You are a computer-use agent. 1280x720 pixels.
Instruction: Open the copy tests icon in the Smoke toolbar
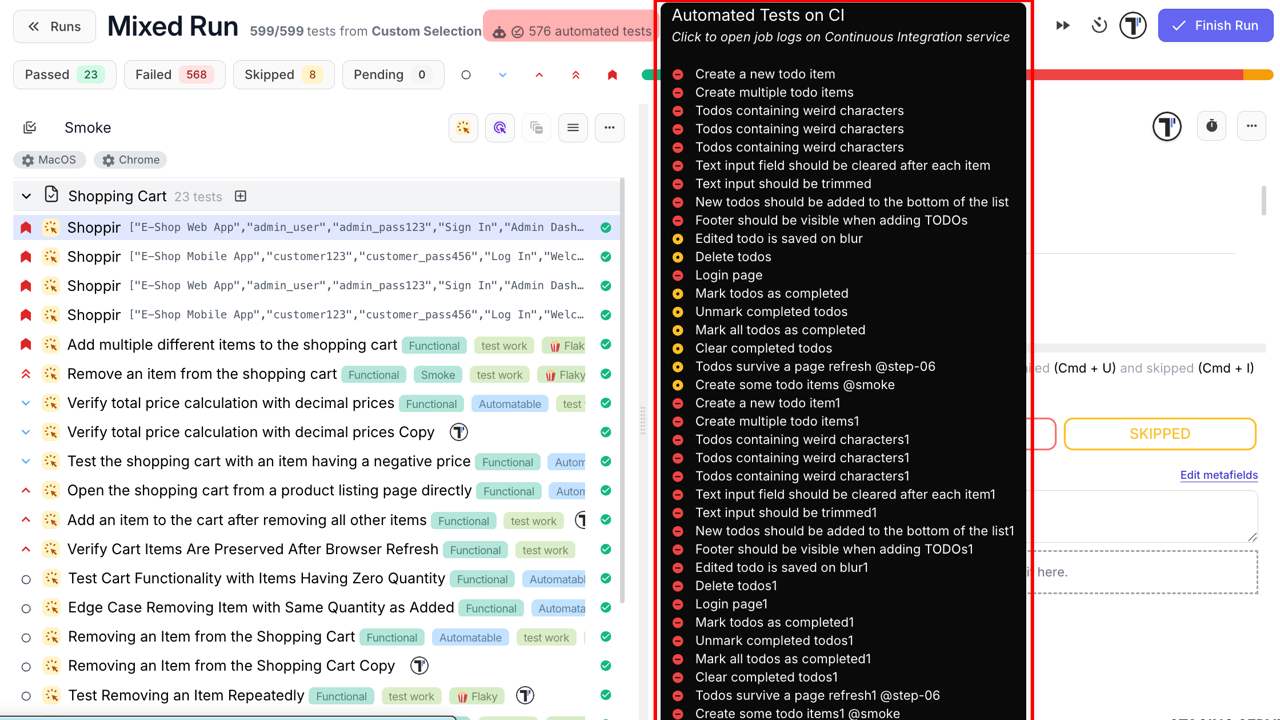tap(536, 127)
